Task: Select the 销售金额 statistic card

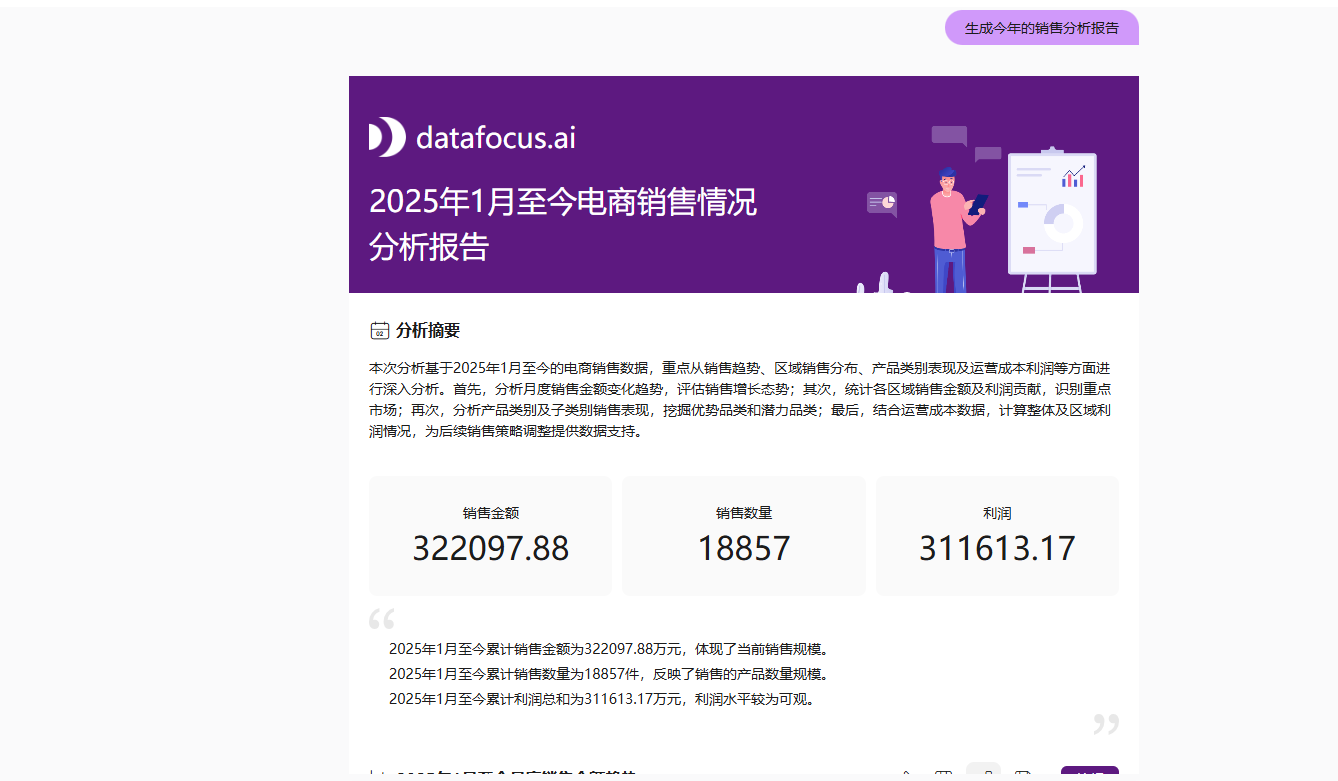Action: (490, 535)
